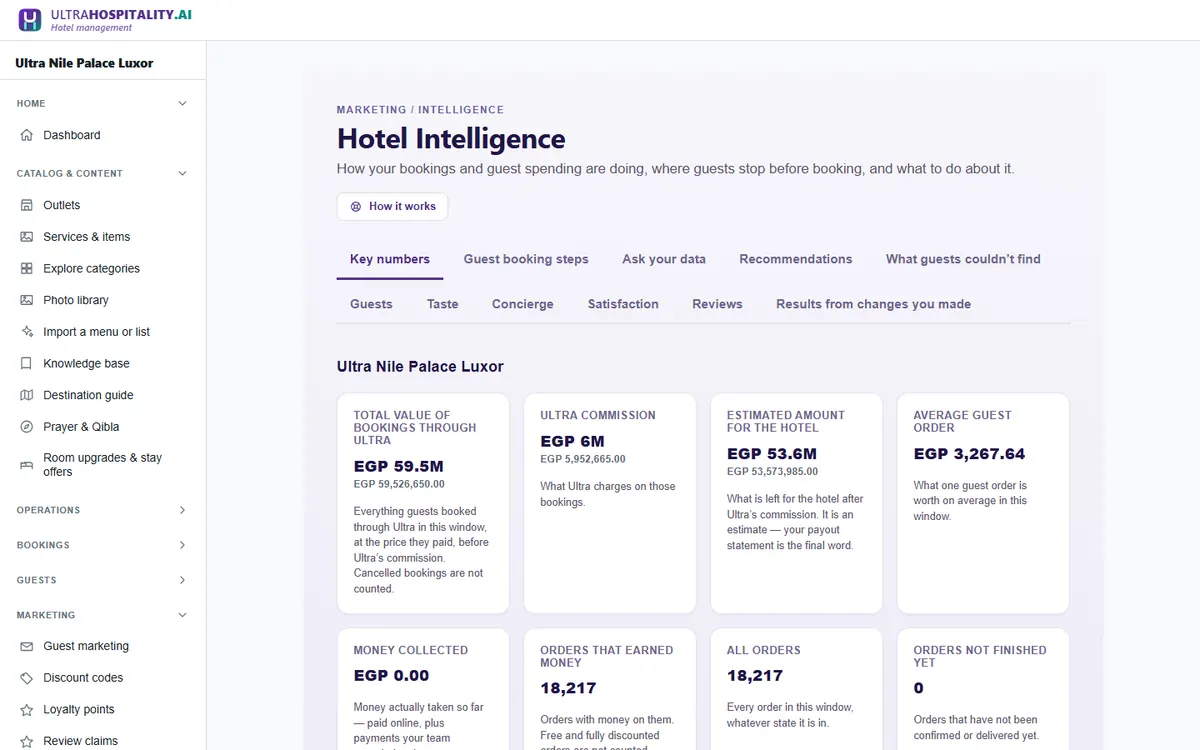Click the Loyalty points star icon
The height and width of the screenshot is (750, 1200).
[x=27, y=710]
